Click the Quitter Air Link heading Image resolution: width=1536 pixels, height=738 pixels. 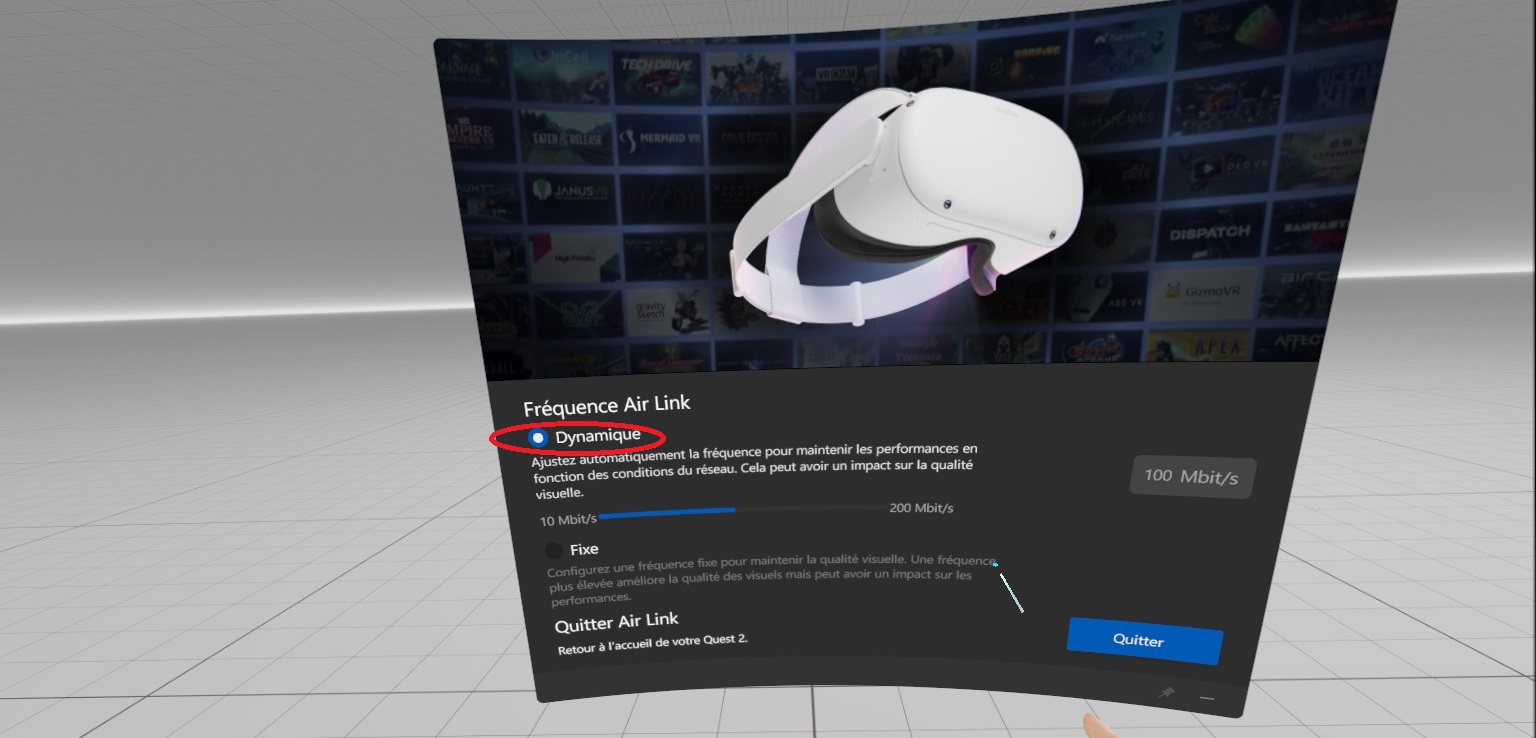pos(617,623)
